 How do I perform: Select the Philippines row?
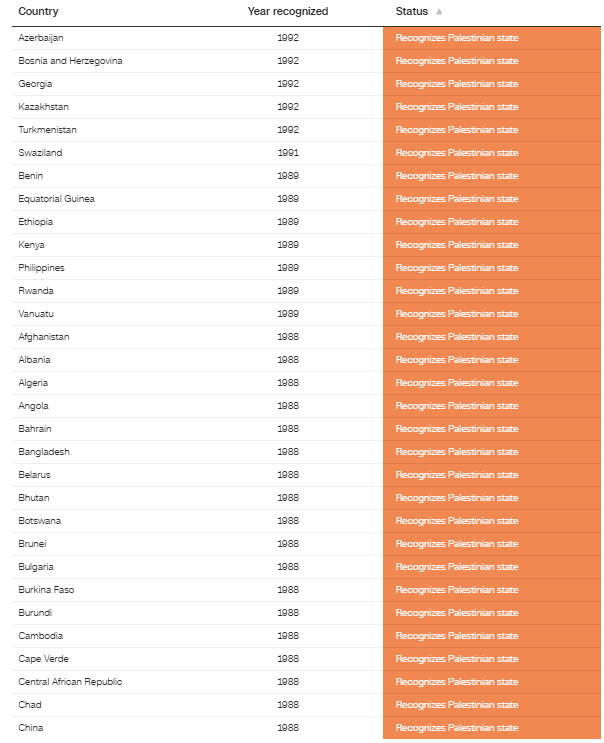click(306, 268)
